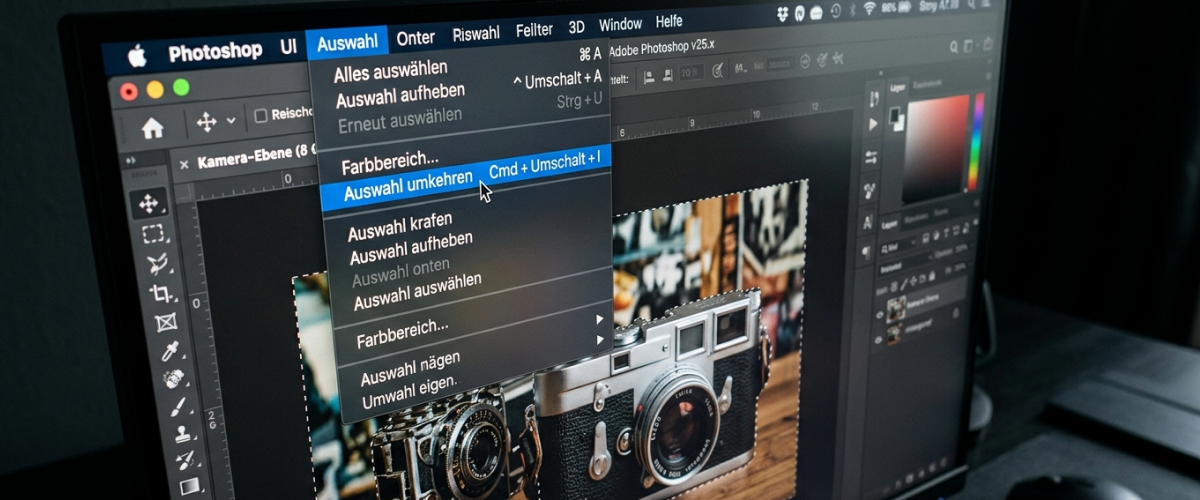Switch to the Lagen tab in layers panel
The height and width of the screenshot is (500, 1200).
(890, 226)
